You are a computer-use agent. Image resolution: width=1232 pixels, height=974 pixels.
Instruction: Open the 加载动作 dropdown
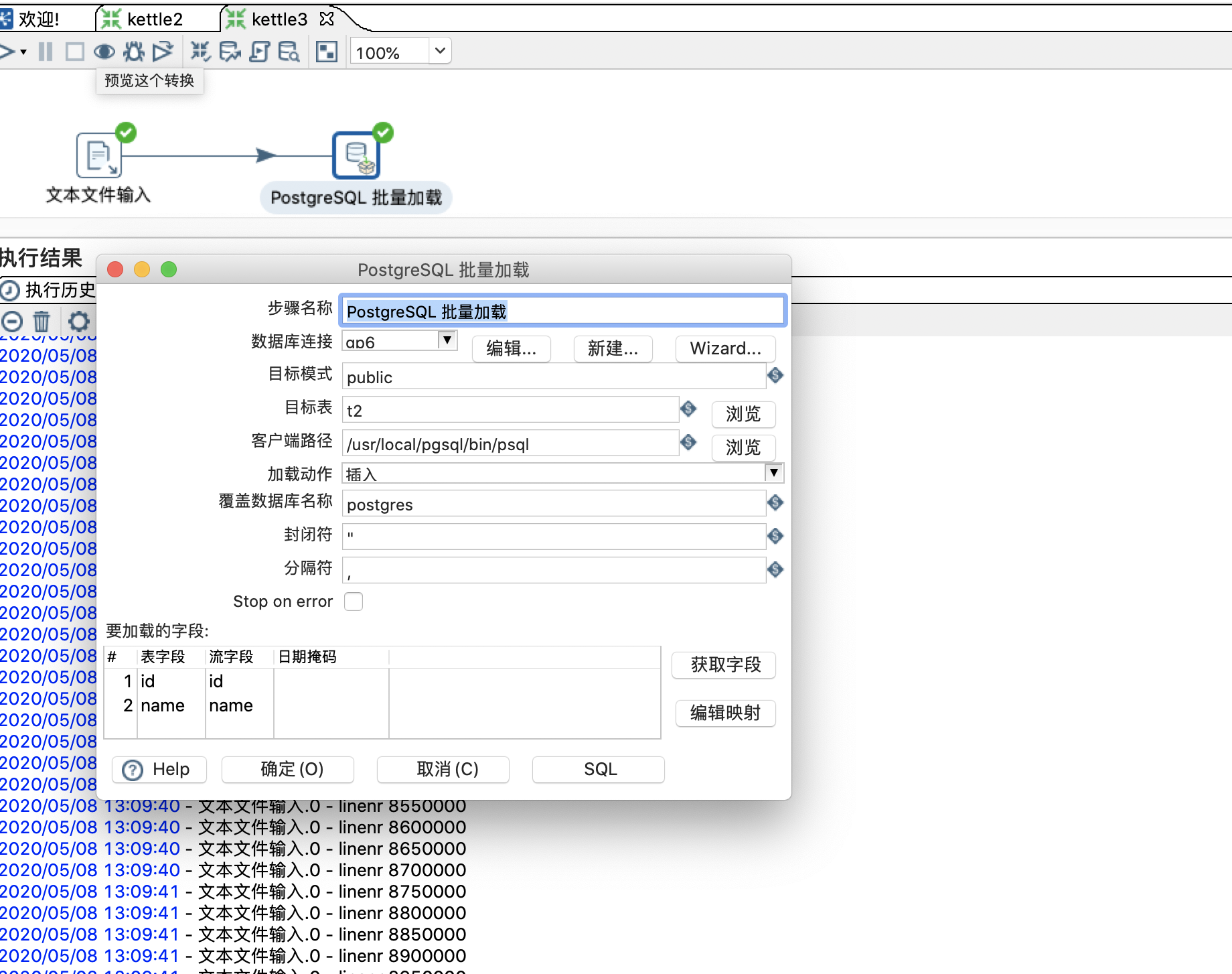[774, 473]
